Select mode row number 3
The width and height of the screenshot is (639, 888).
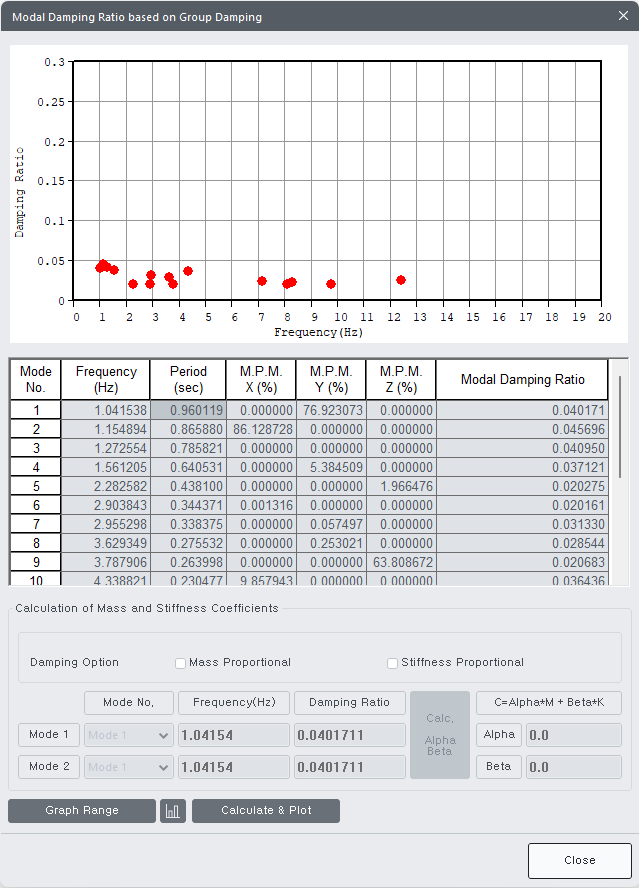[36, 449]
